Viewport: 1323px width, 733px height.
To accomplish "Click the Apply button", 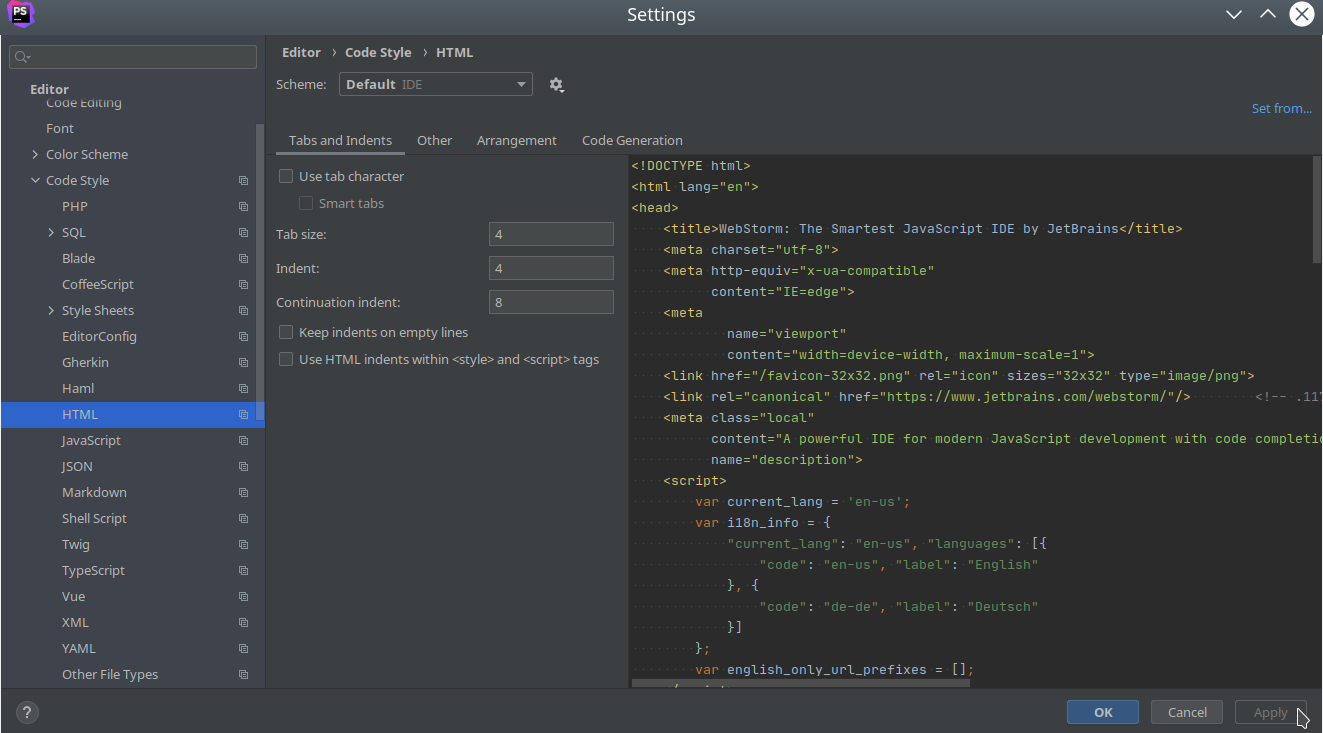I will 1270,712.
